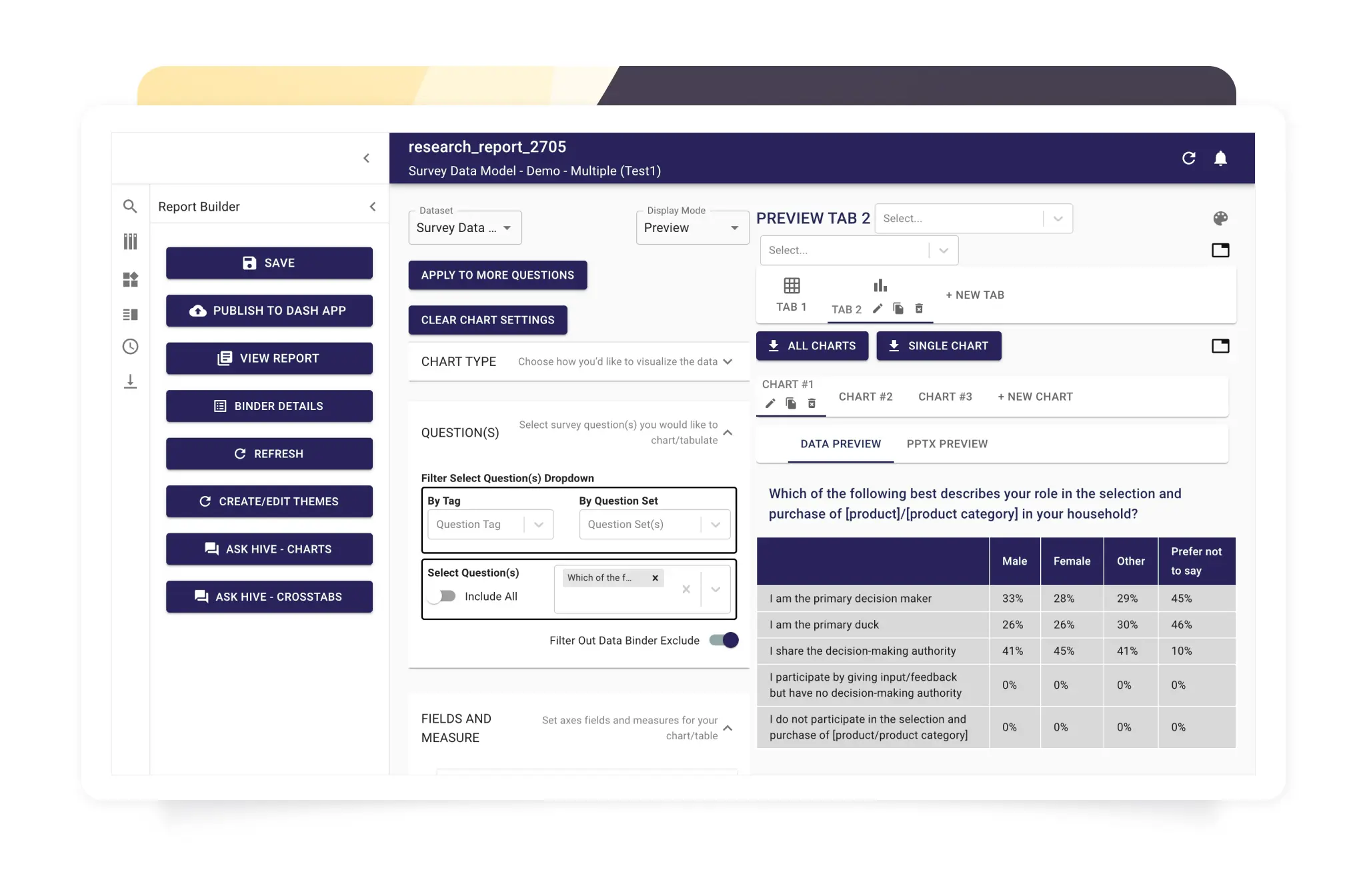Click 'I share the decision-making authority' row
The height and width of the screenshot is (896, 1367).
tap(996, 651)
